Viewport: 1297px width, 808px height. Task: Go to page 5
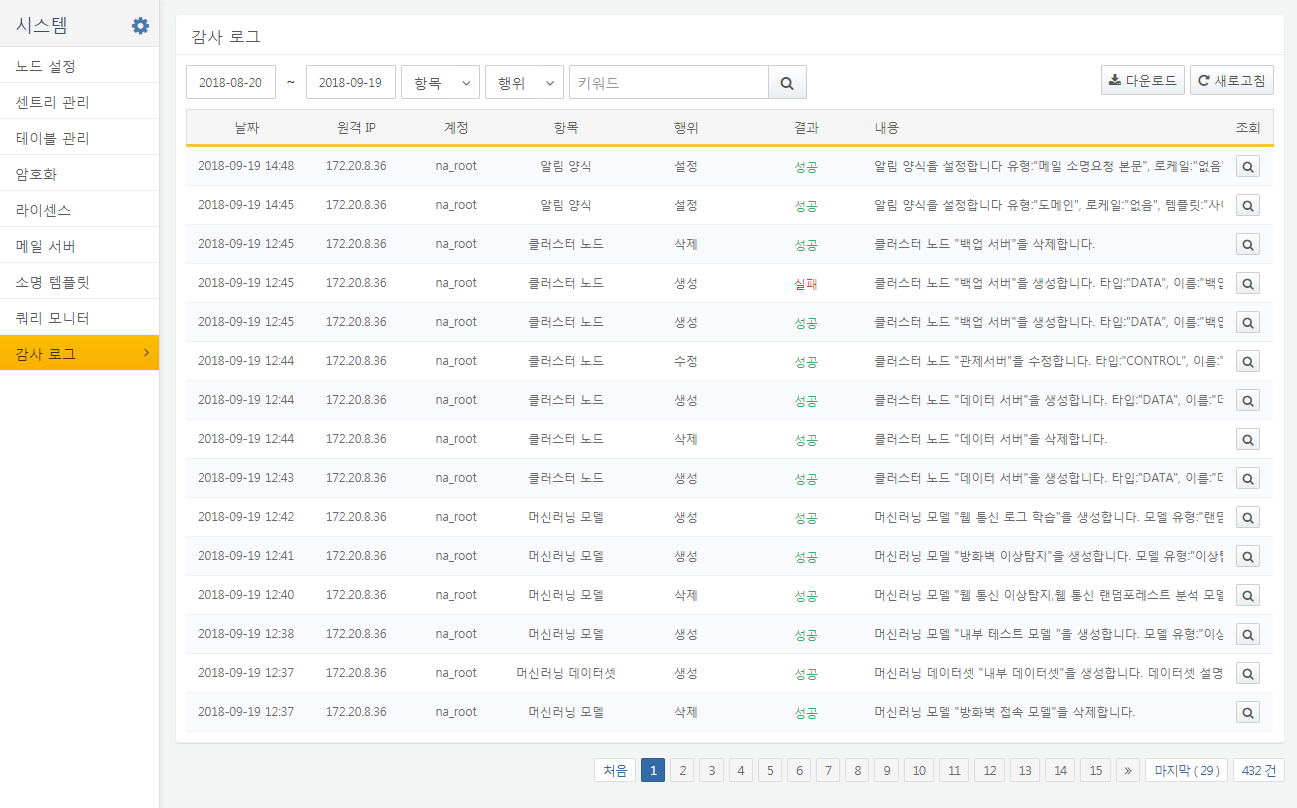tap(770, 770)
